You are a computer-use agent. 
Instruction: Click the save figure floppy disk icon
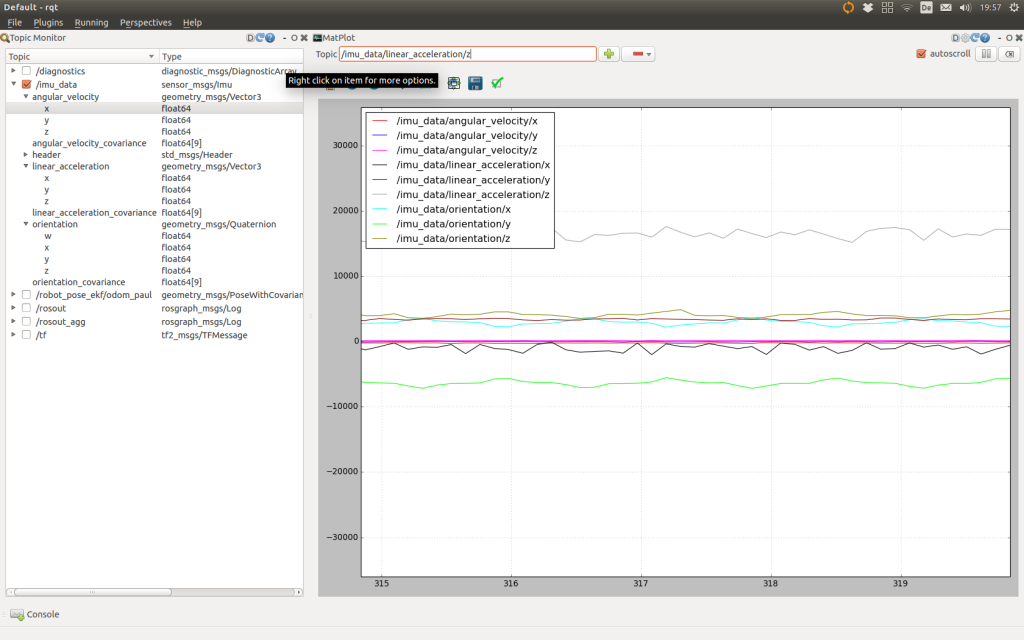pyautogui.click(x=475, y=83)
